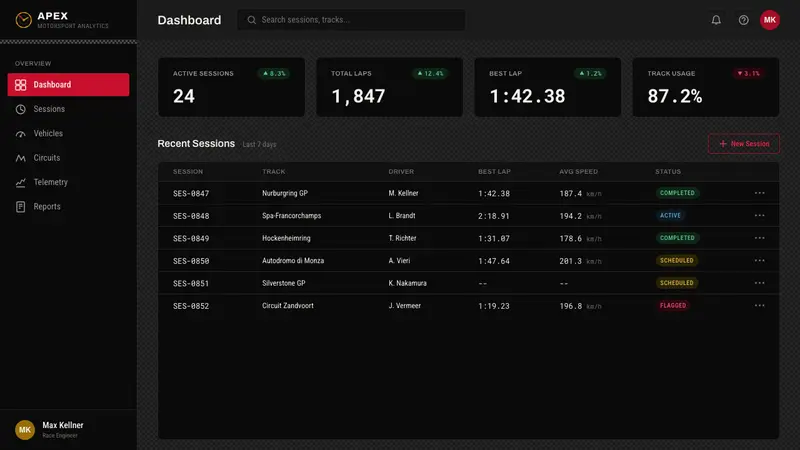Image resolution: width=800 pixels, height=450 pixels.
Task: Click the Vehicles gauge icon
Action: click(20, 134)
